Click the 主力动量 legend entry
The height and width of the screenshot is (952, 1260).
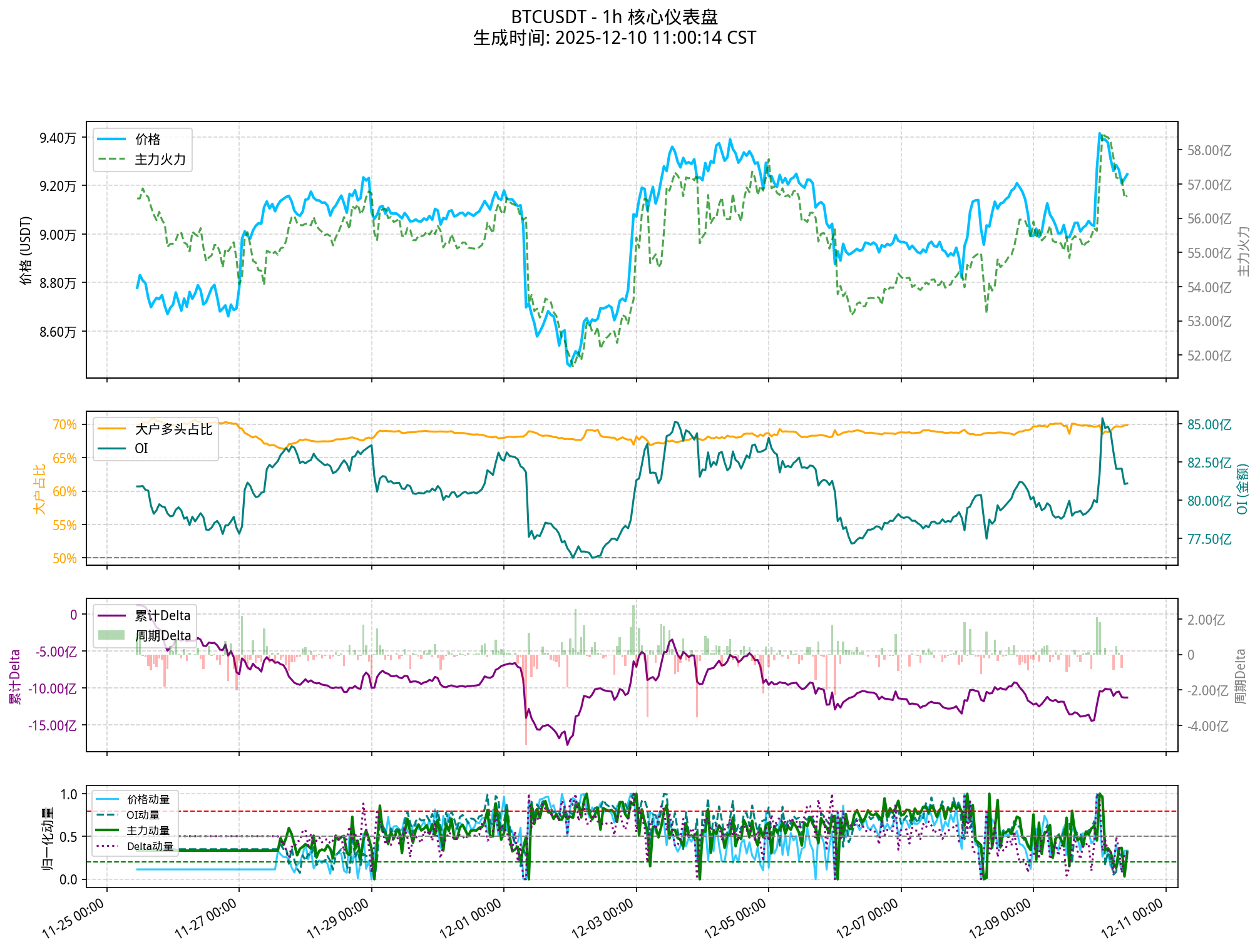pyautogui.click(x=148, y=831)
